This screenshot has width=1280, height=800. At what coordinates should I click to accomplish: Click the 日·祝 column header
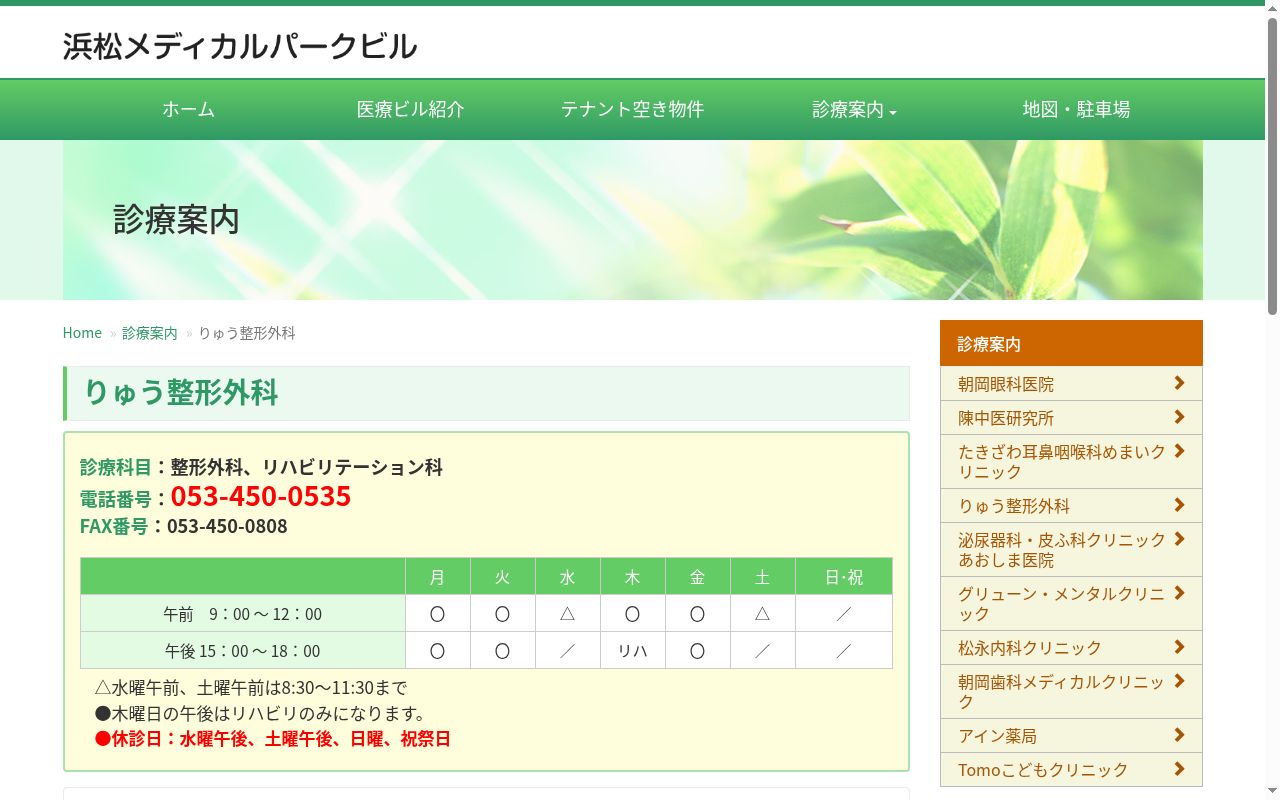coord(844,577)
